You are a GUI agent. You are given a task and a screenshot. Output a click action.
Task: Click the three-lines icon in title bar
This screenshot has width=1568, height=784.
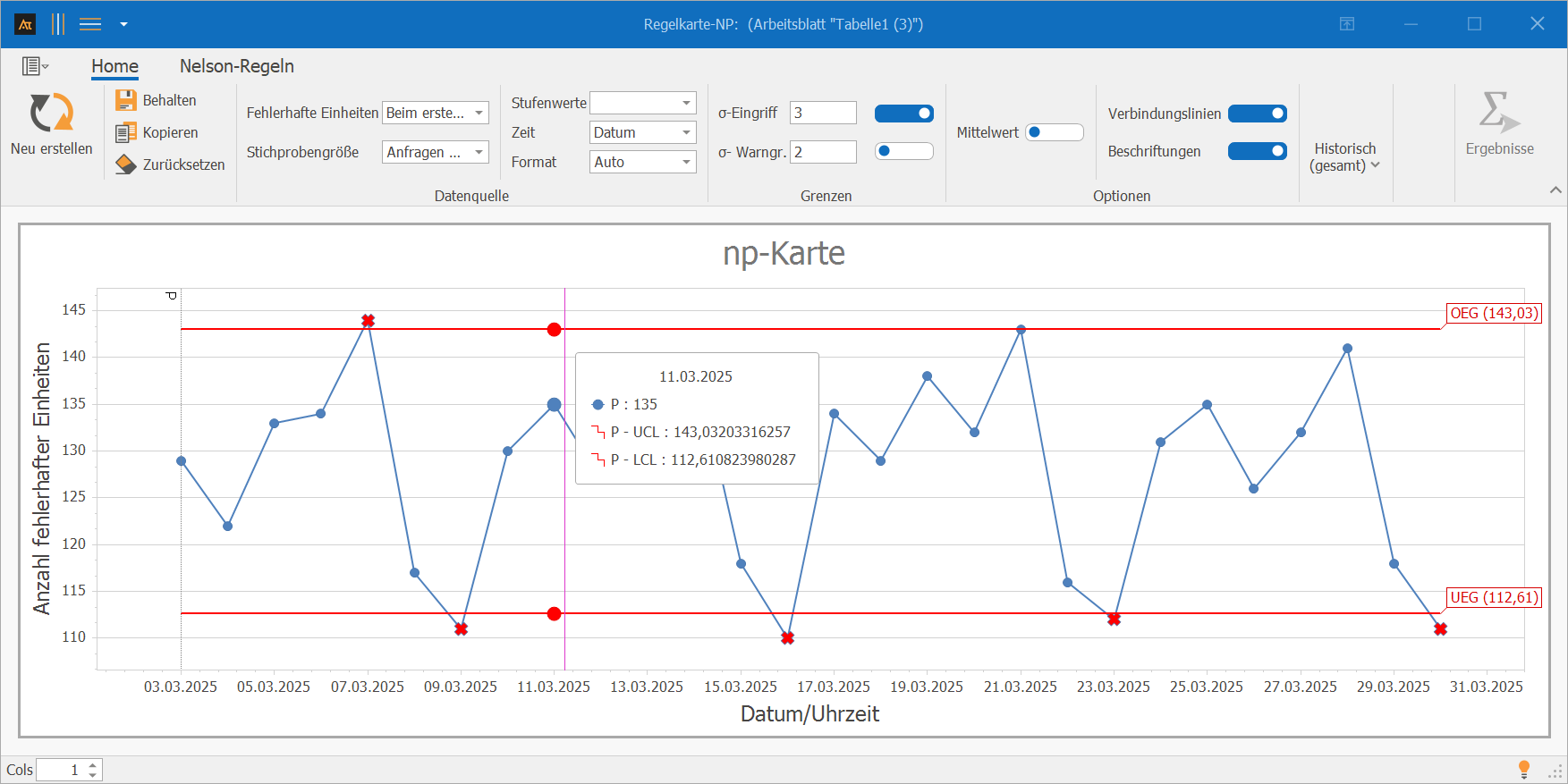(90, 24)
